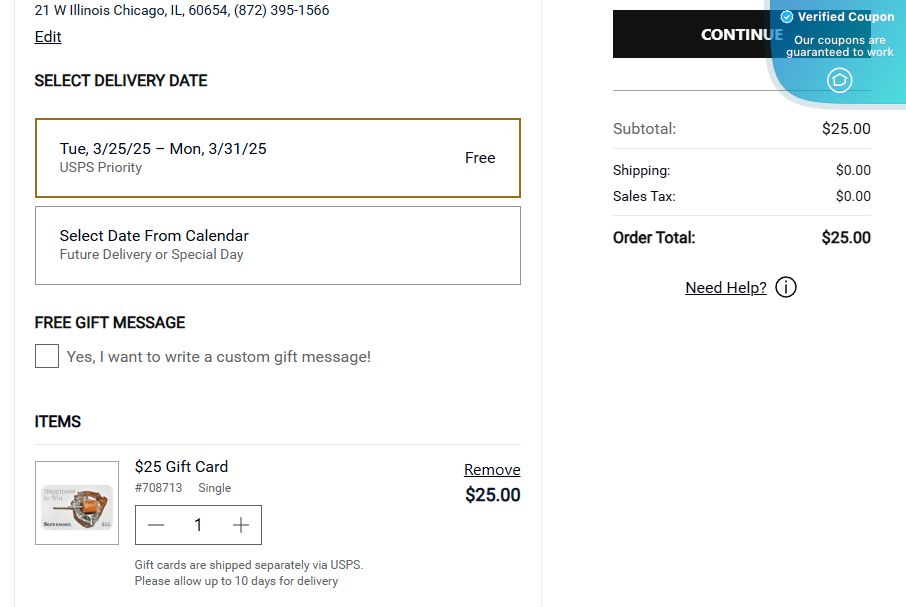
Task: Click Remove to delete the $25 Gift Card
Action: pos(492,469)
